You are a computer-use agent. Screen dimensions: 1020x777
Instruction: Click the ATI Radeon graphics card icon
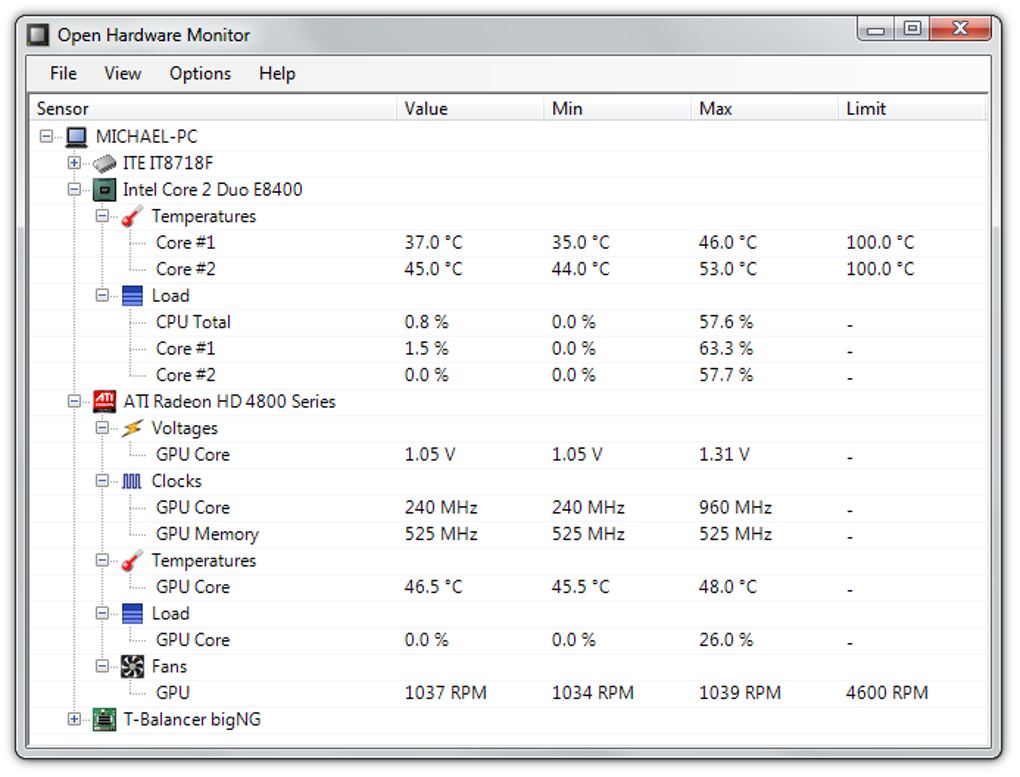104,402
